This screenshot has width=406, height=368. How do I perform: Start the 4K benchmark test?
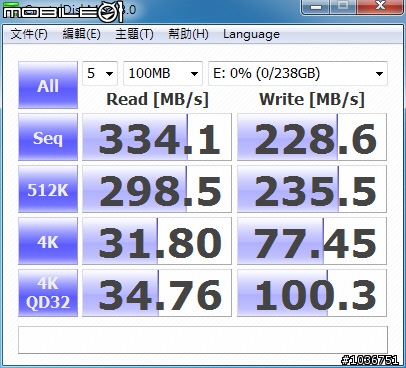tap(48, 241)
